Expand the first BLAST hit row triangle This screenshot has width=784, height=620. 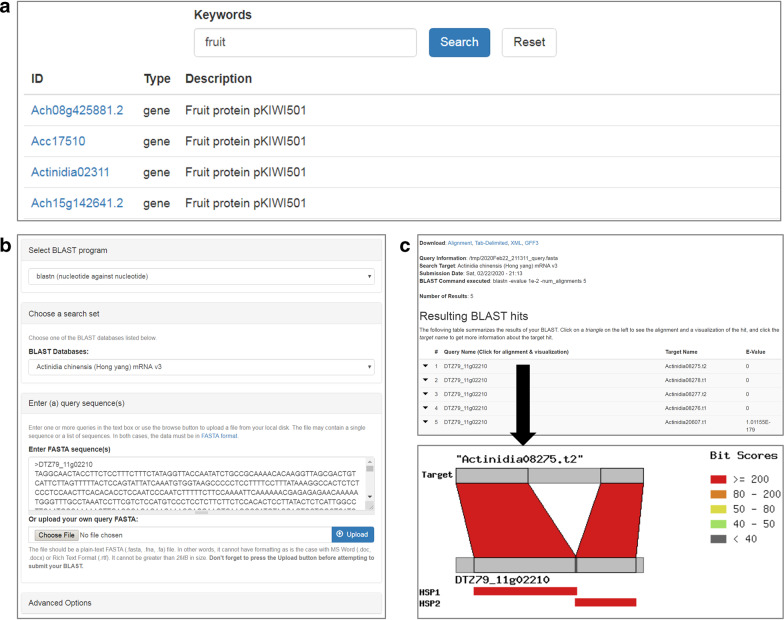(x=425, y=366)
